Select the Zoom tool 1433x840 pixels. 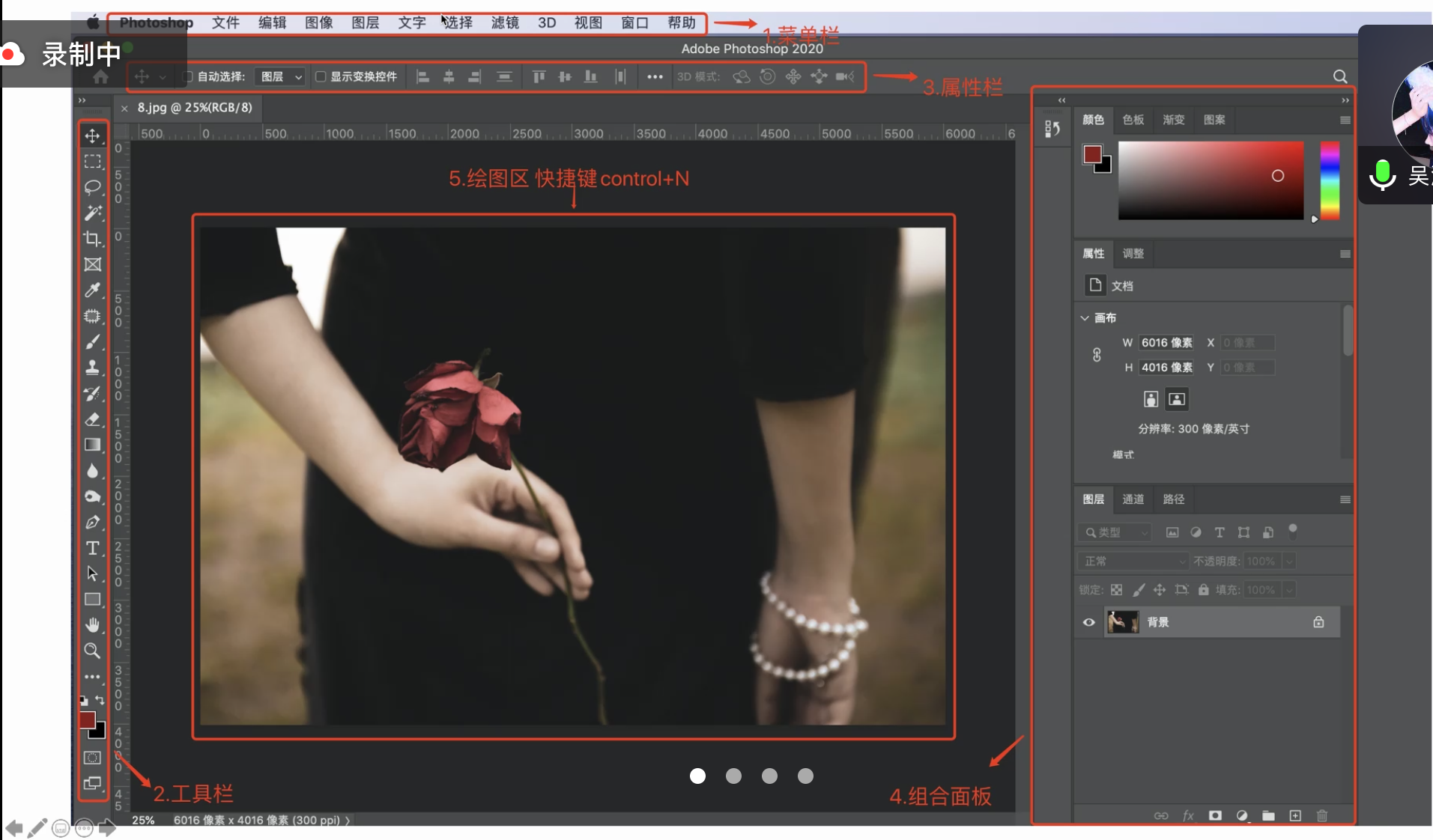(92, 651)
